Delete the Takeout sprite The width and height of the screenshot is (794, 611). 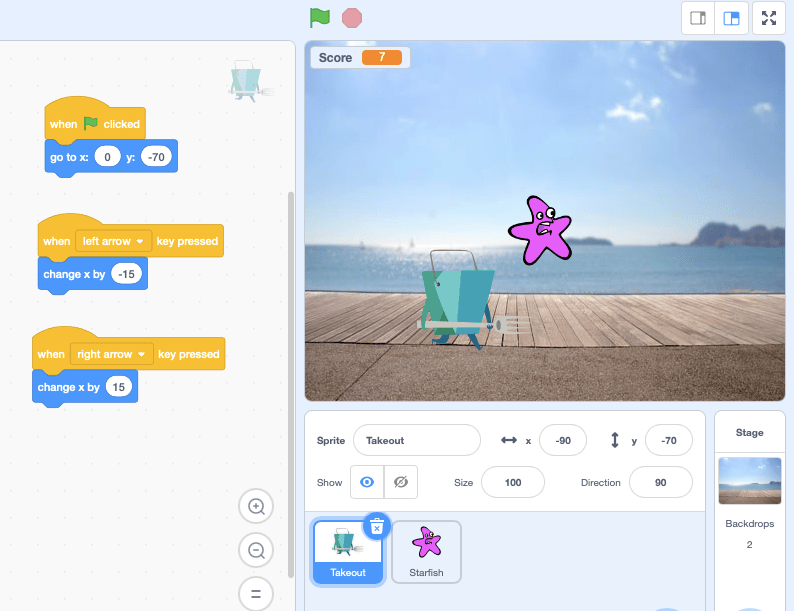coord(376,526)
